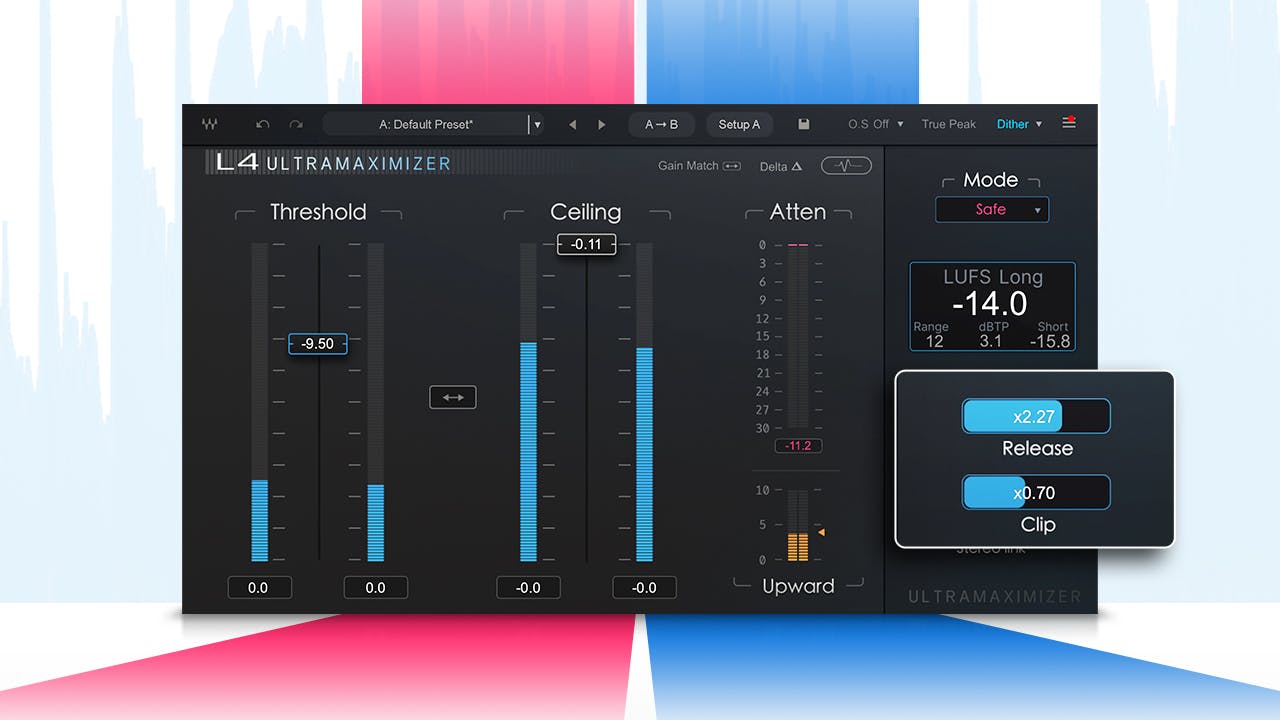Open the waveform monitor icon near Delta
The height and width of the screenshot is (720, 1280).
[845, 165]
